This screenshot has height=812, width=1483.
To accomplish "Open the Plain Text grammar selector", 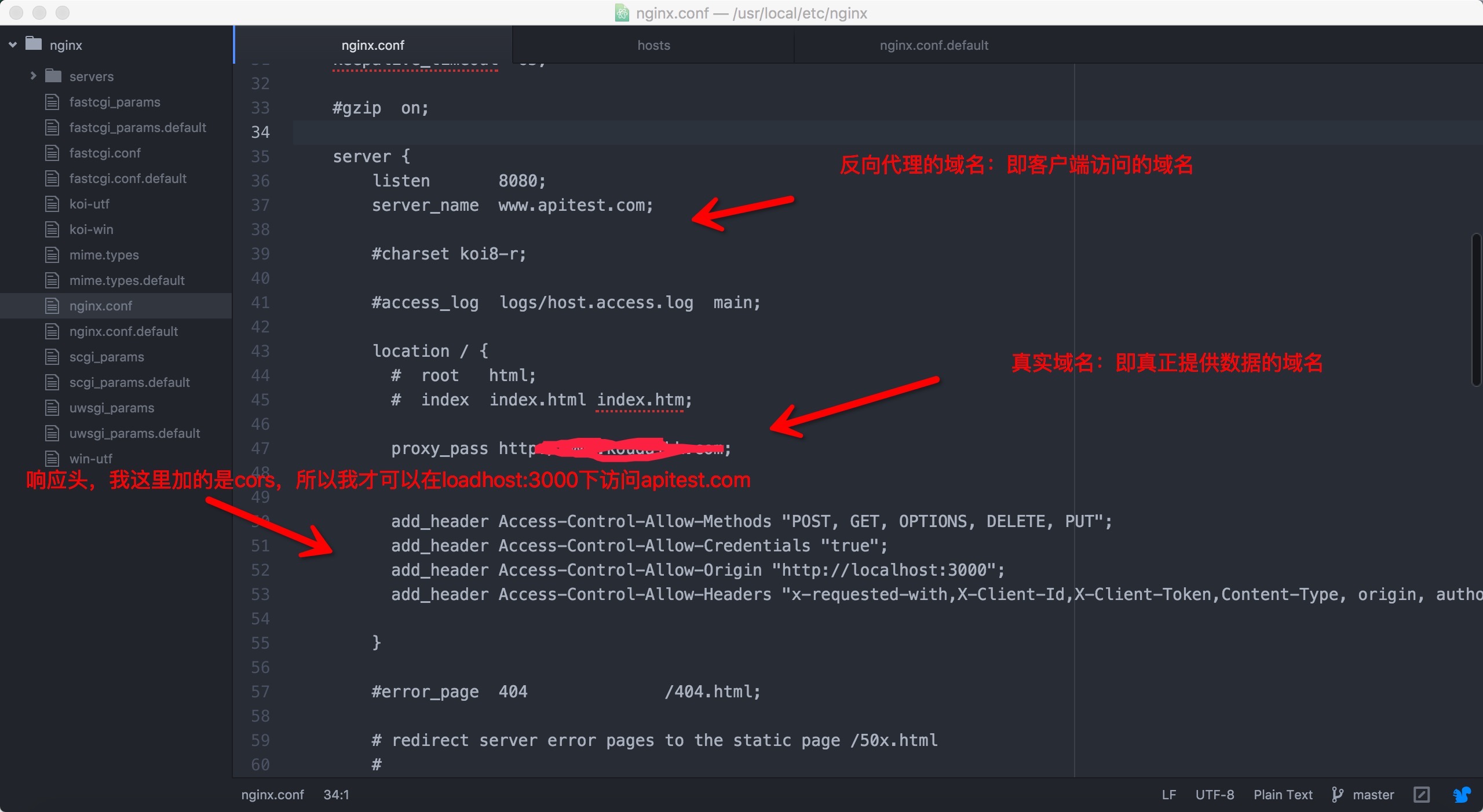I will click(1283, 795).
